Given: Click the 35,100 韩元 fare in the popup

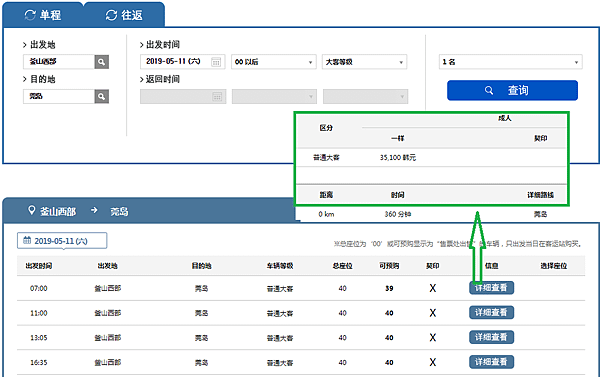Looking at the screenshot, I should coord(398,157).
